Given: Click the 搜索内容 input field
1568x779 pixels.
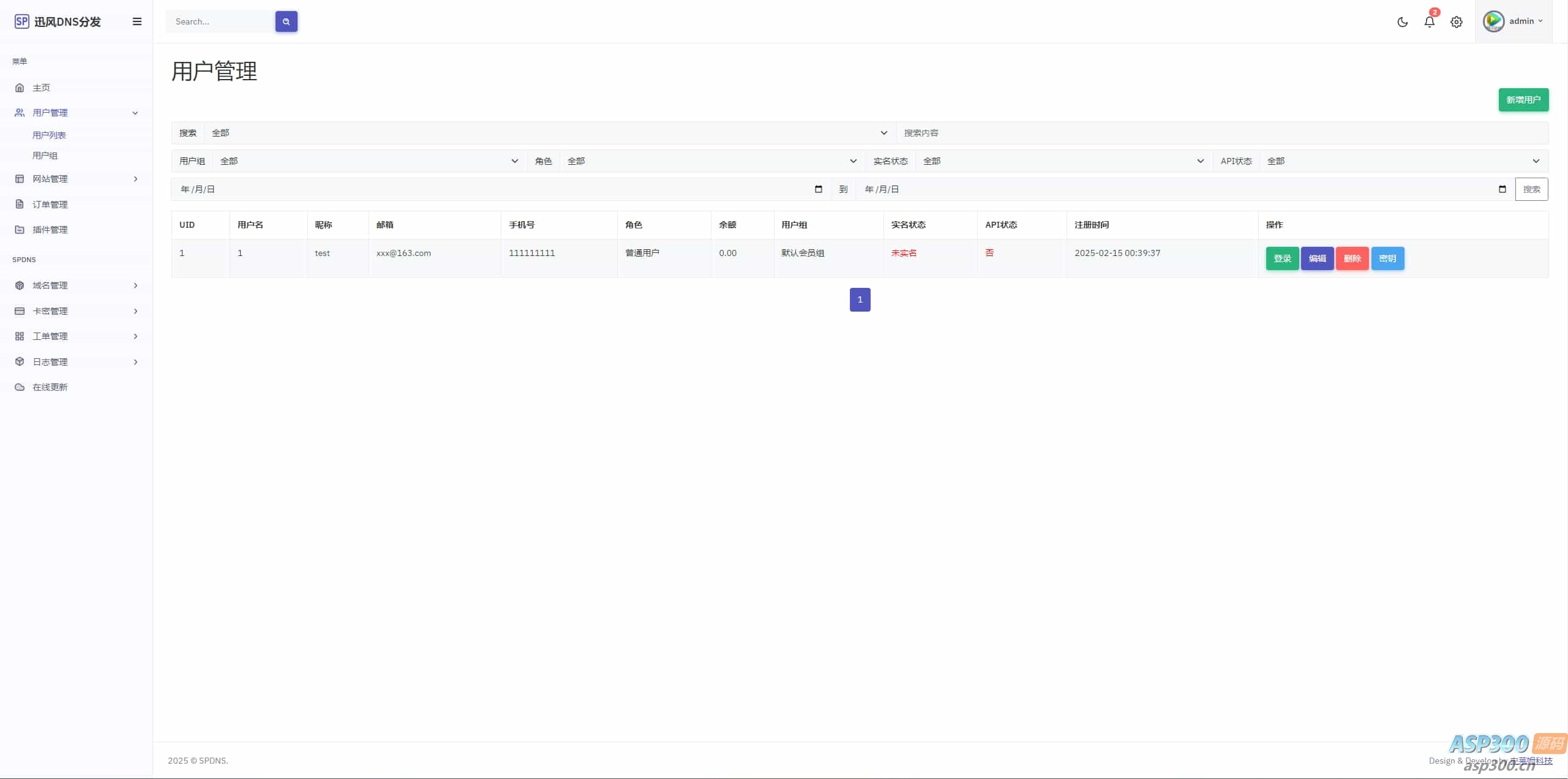Looking at the screenshot, I should point(1221,133).
